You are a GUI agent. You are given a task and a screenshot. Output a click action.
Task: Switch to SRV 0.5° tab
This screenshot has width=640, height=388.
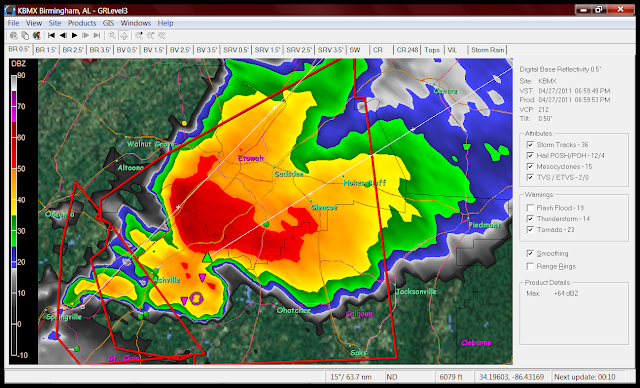pyautogui.click(x=236, y=50)
